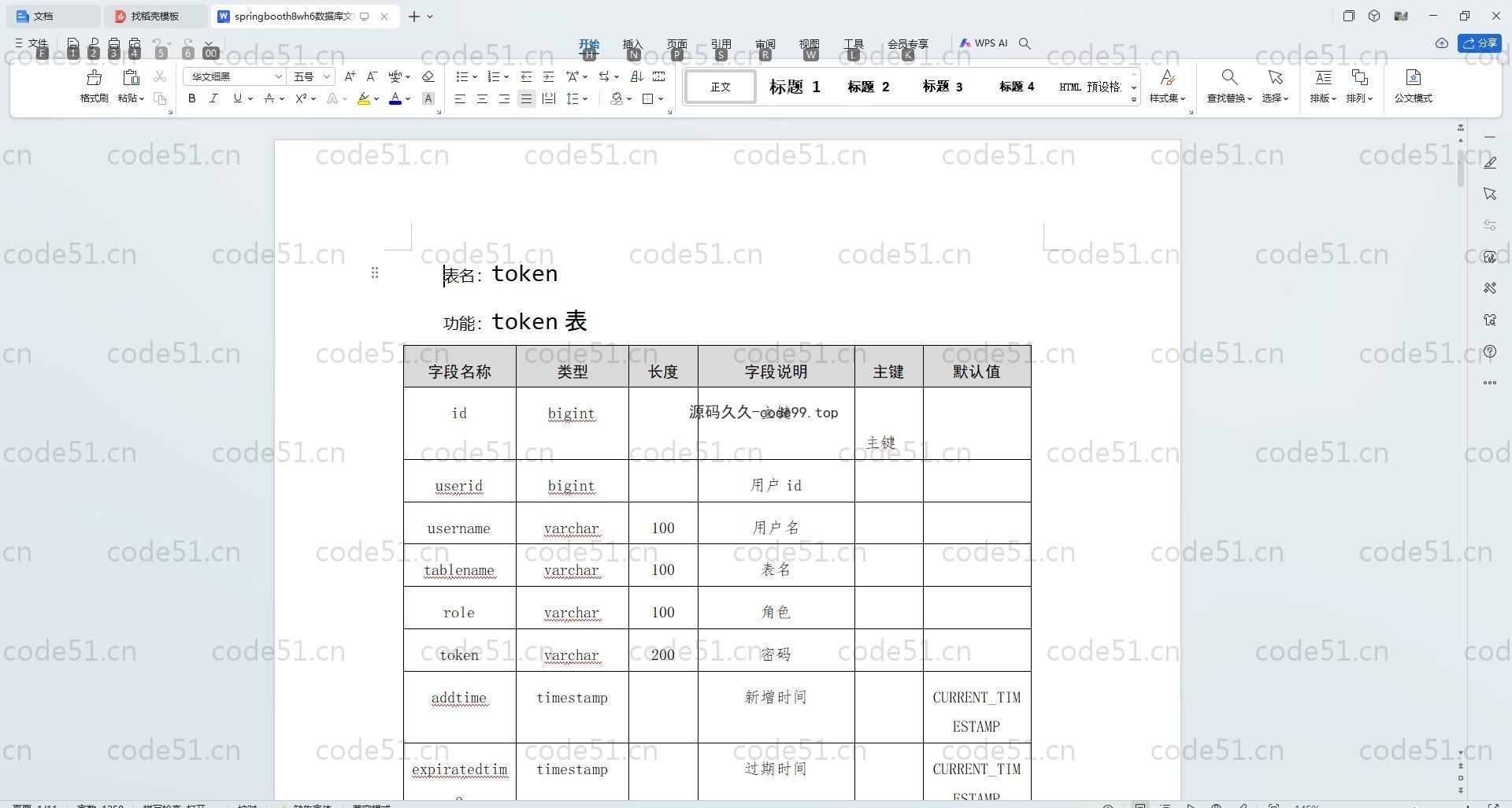This screenshot has height=808, width=1512.
Task: Click the Cut scissors icon
Action: pos(160,76)
